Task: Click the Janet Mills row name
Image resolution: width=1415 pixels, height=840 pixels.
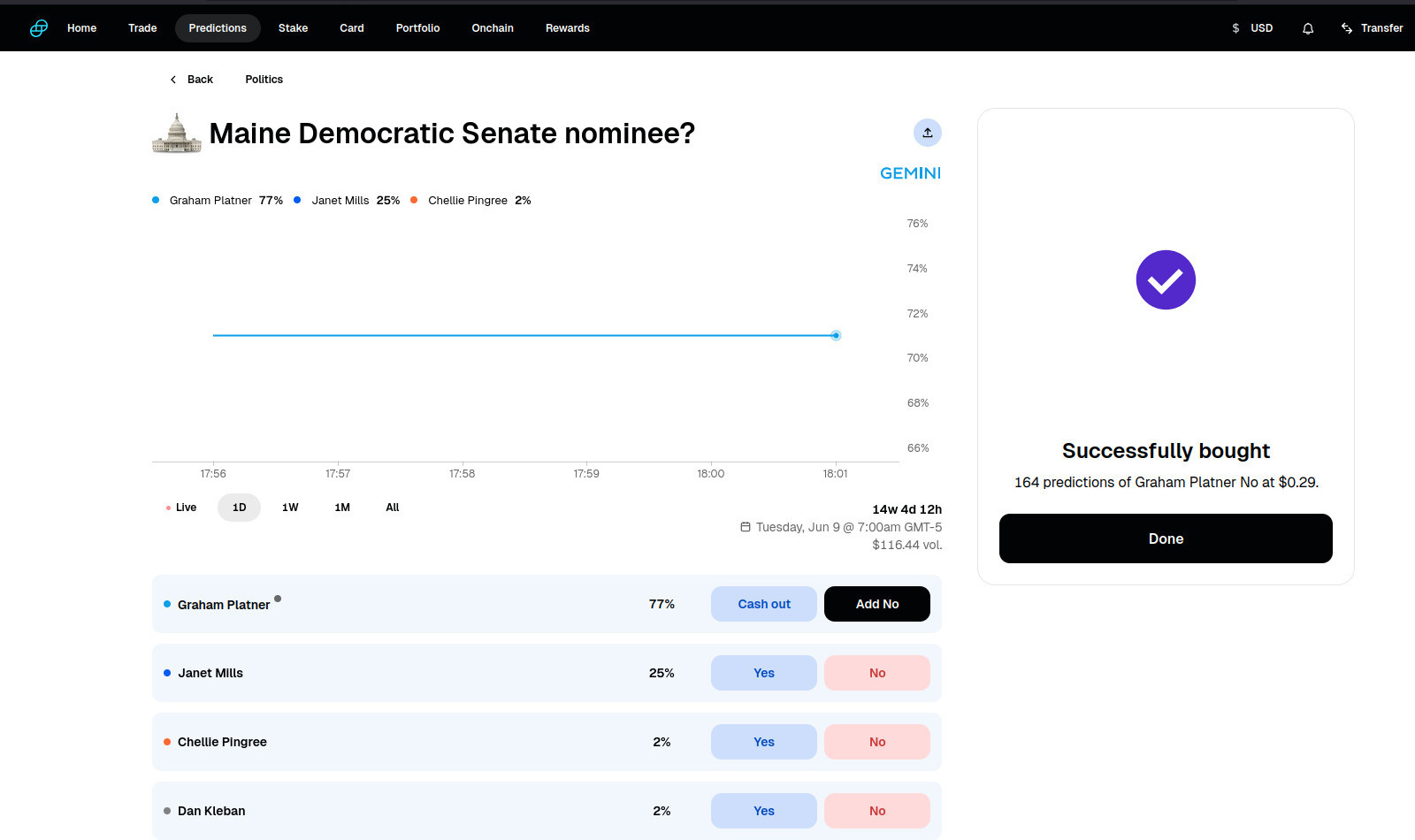Action: (x=210, y=673)
